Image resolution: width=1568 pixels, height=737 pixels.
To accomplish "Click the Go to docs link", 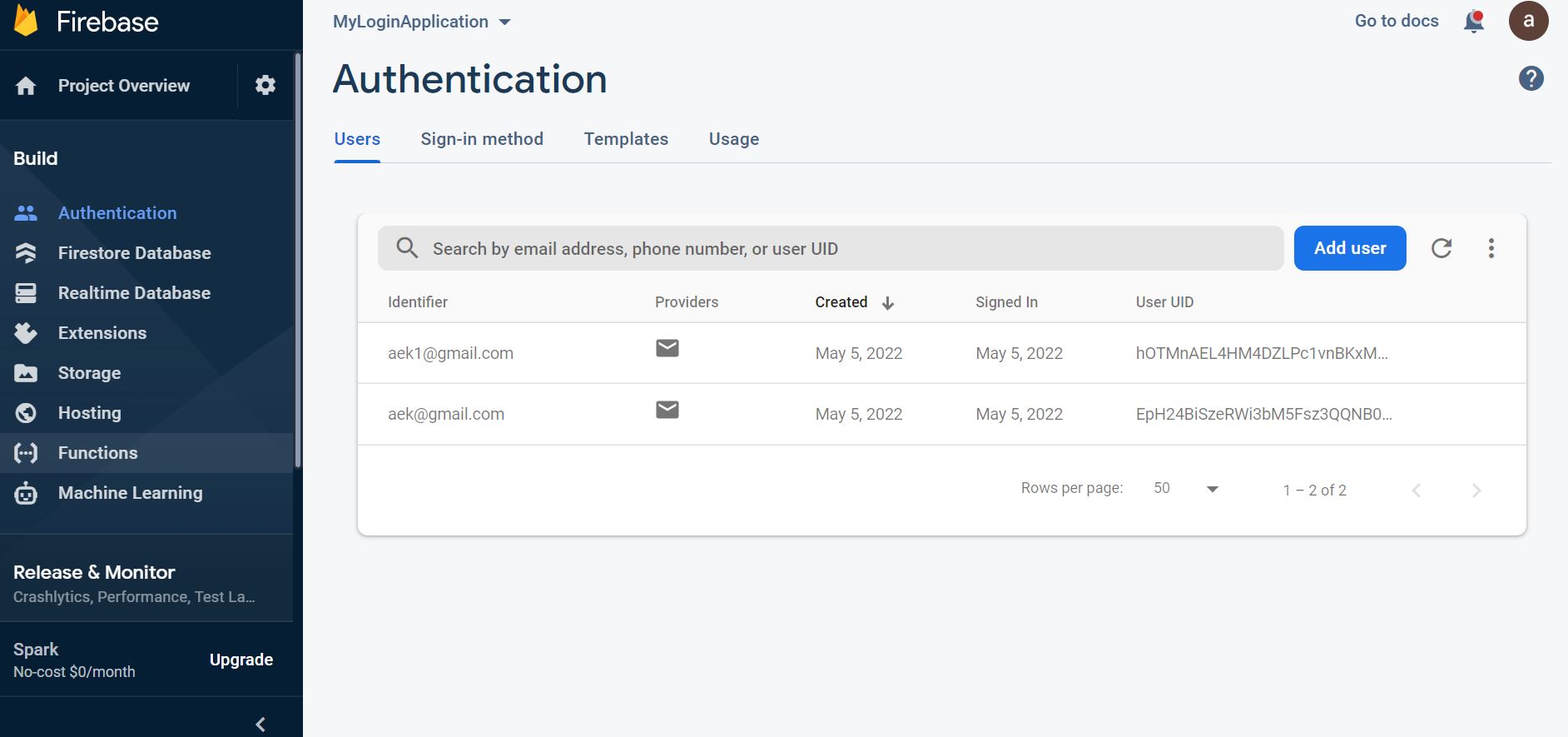I will click(1396, 22).
